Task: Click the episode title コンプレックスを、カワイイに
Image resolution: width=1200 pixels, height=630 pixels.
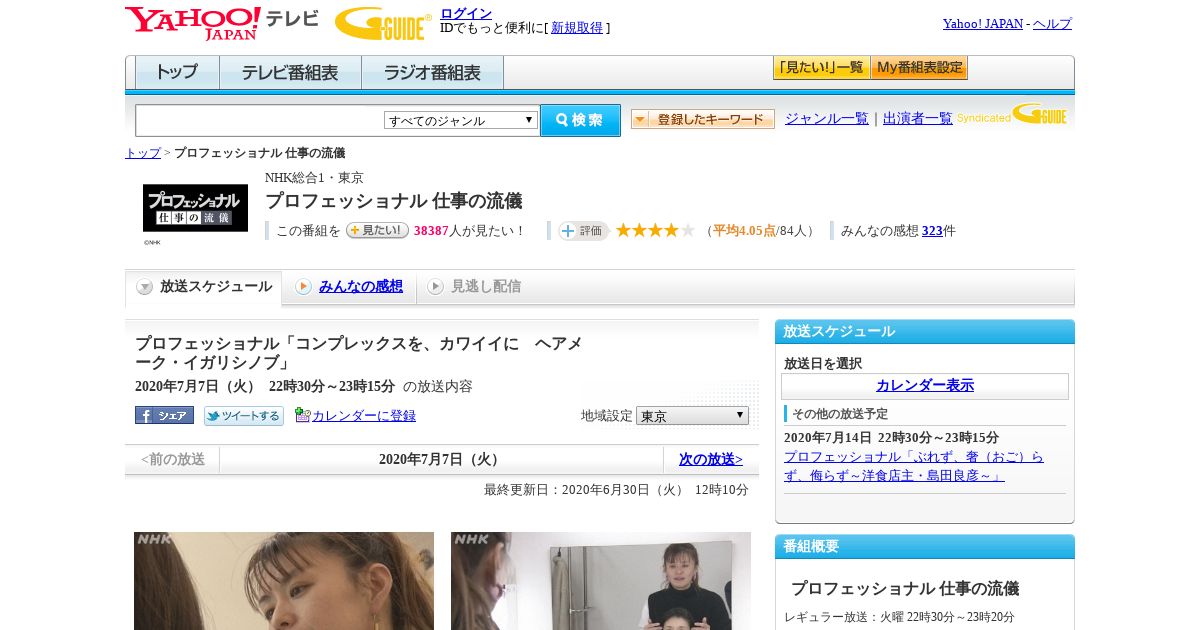Action: [358, 353]
